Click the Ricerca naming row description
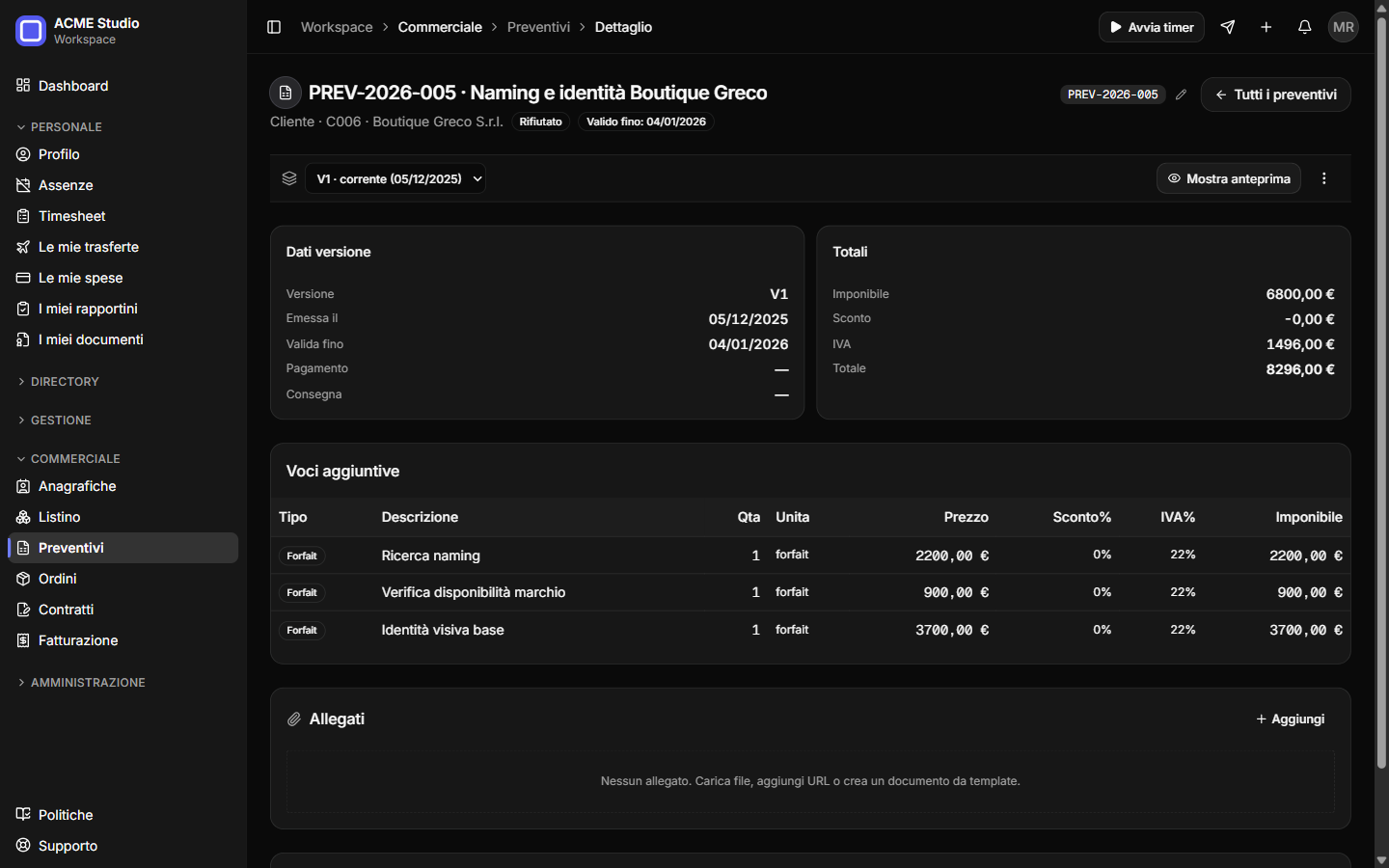 (x=431, y=556)
